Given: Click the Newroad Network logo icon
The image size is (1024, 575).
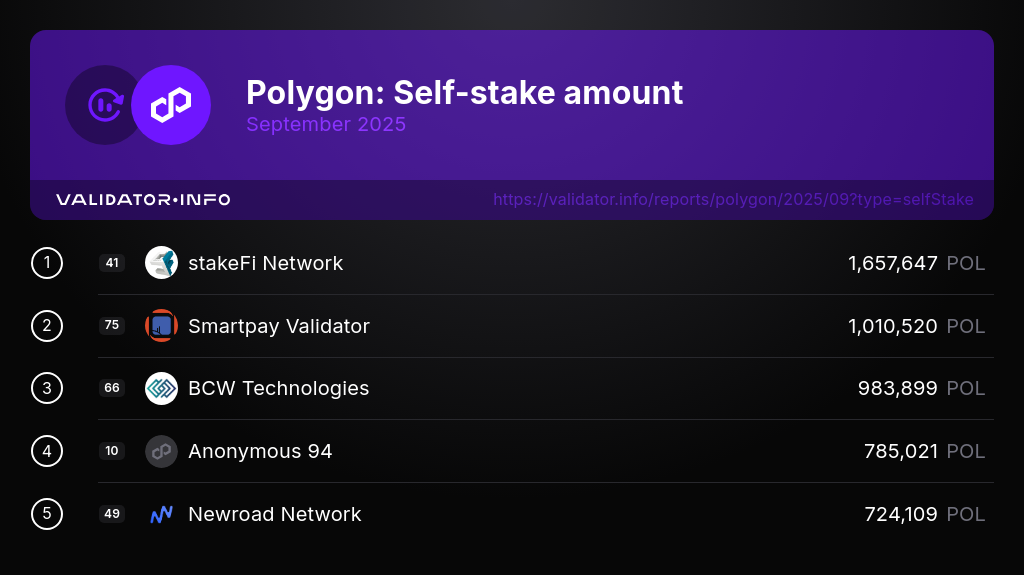Looking at the screenshot, I should point(161,514).
